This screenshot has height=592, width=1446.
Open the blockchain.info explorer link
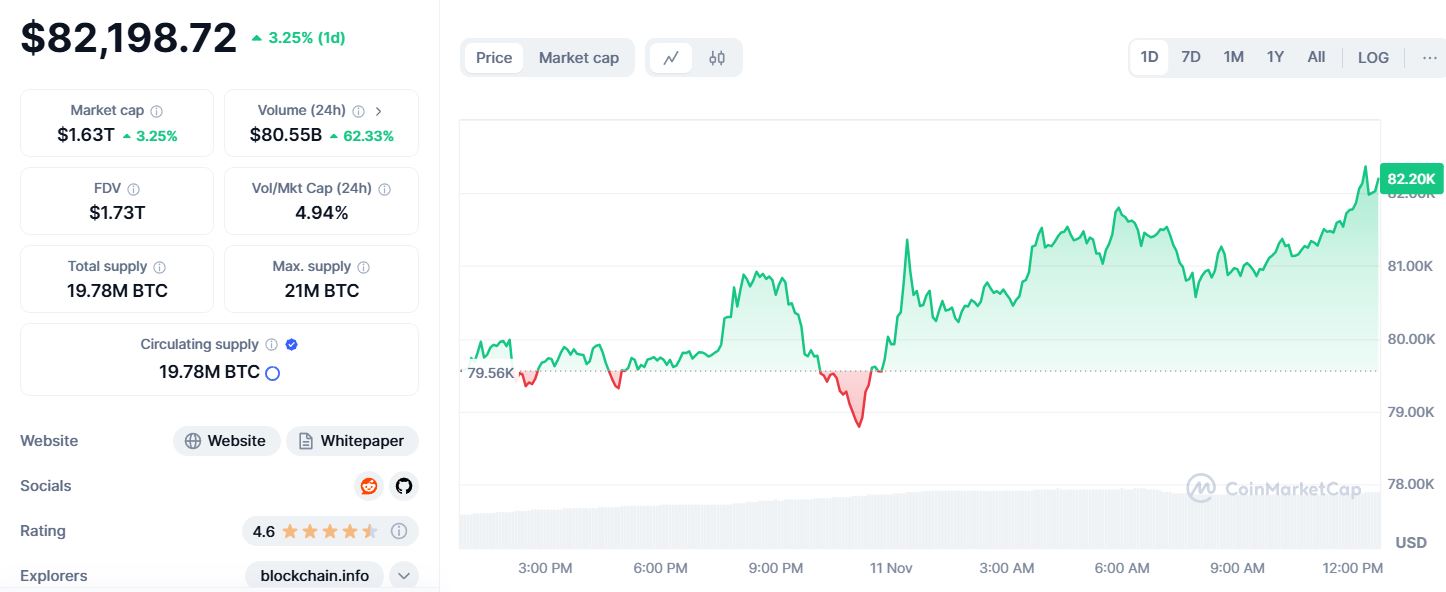[x=314, y=576]
